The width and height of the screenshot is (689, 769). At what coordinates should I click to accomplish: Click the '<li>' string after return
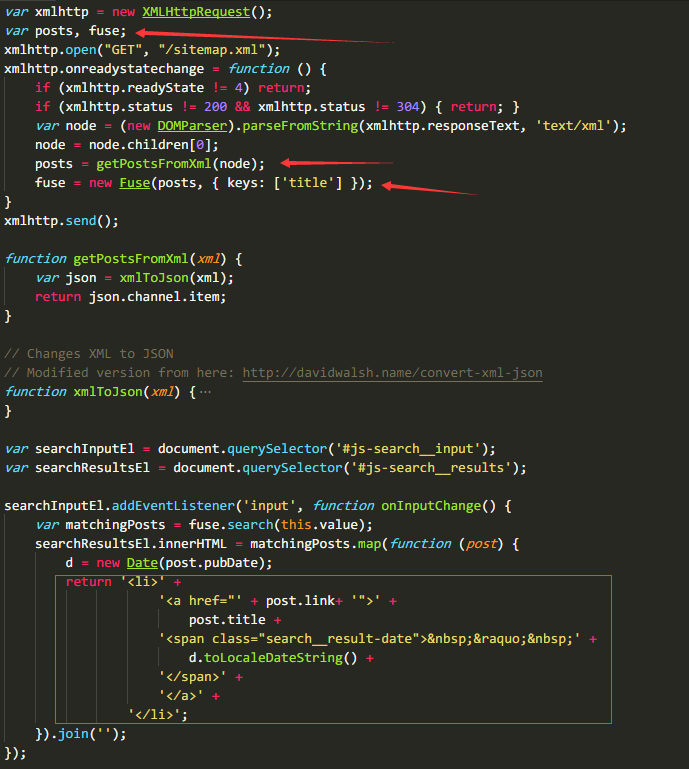[x=142, y=582]
